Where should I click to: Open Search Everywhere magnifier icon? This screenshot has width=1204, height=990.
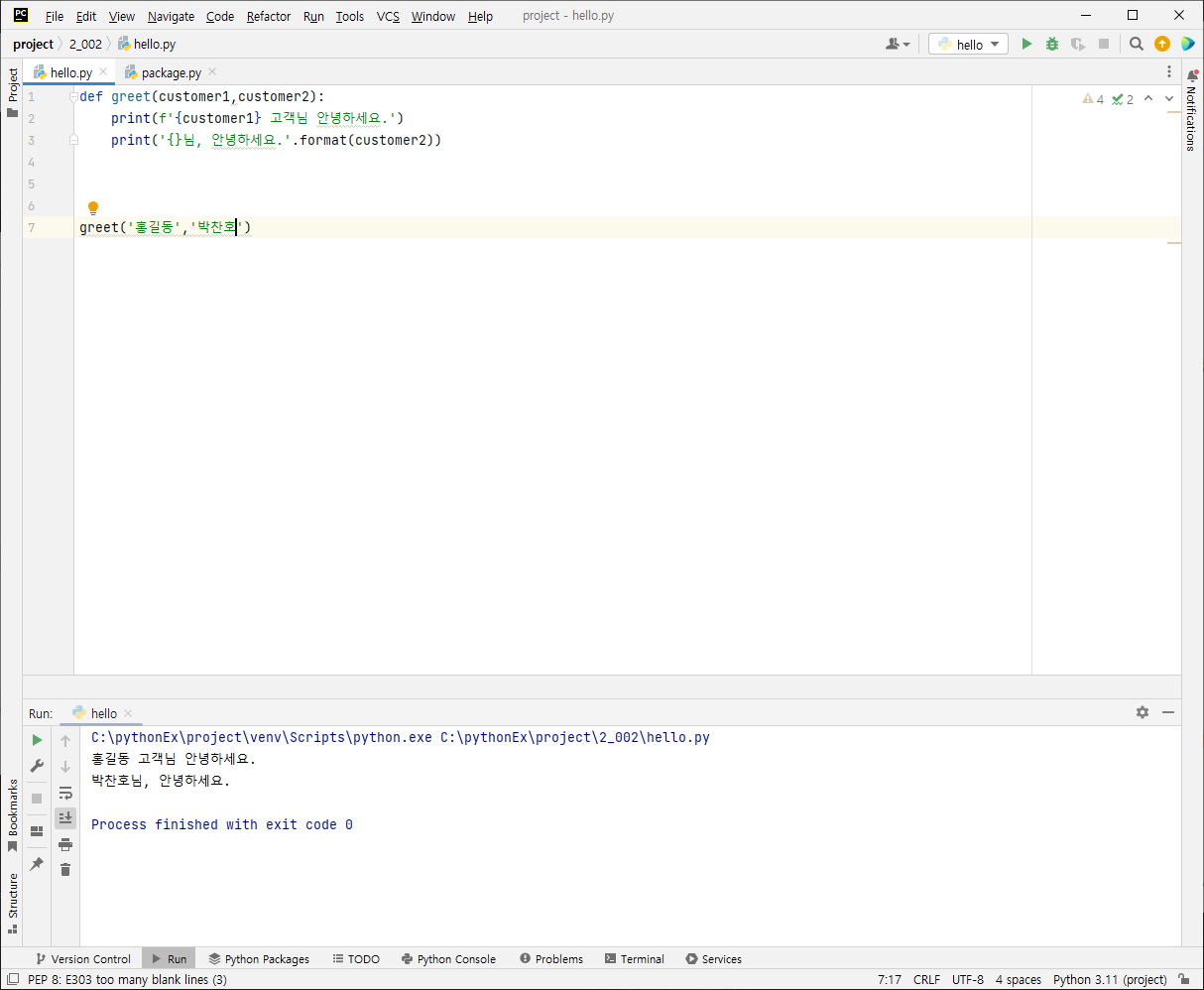[1137, 44]
